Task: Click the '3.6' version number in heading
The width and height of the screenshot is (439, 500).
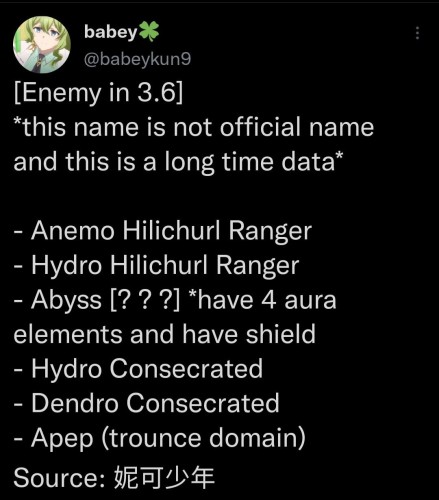Action: [x=157, y=93]
